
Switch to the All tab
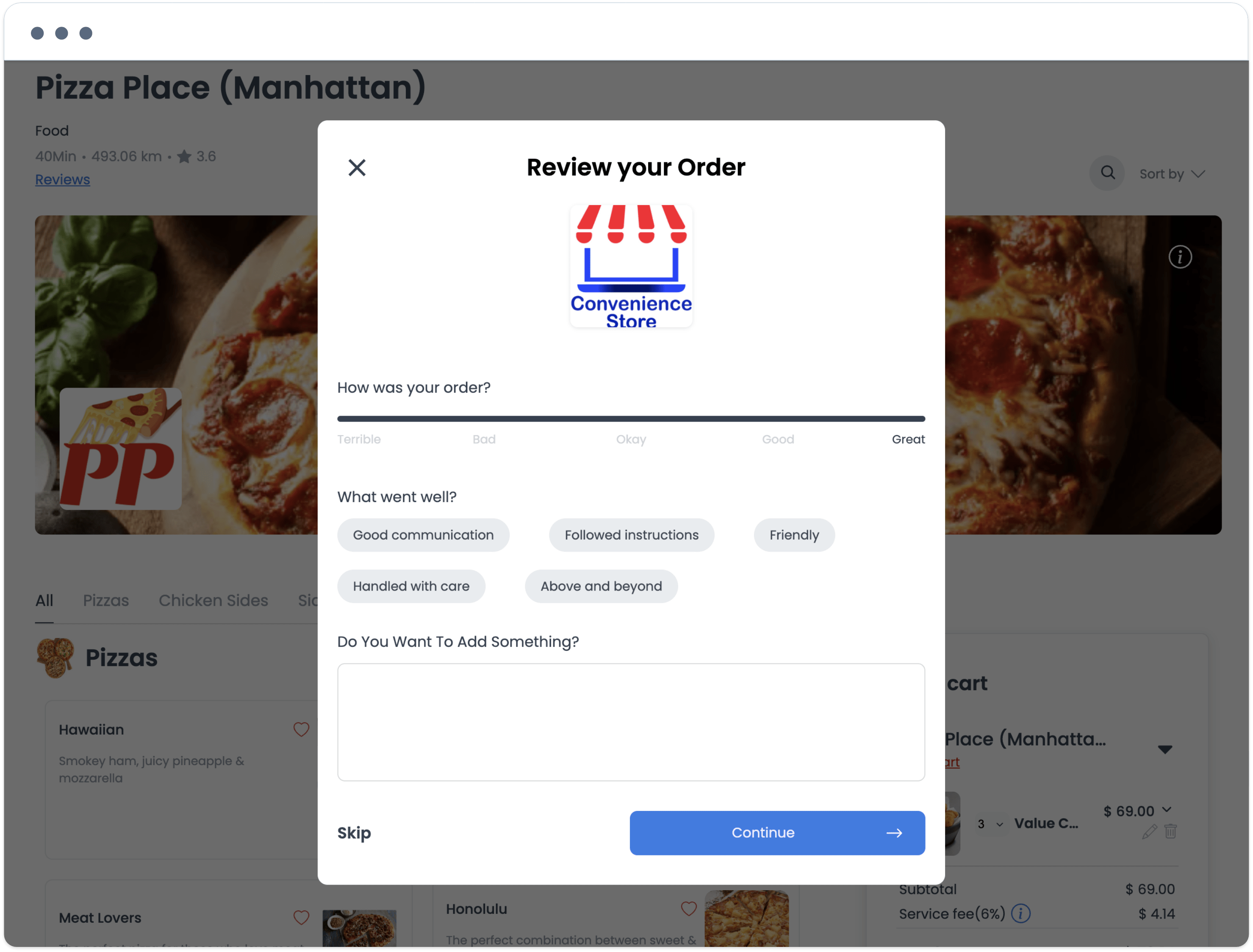tap(44, 600)
